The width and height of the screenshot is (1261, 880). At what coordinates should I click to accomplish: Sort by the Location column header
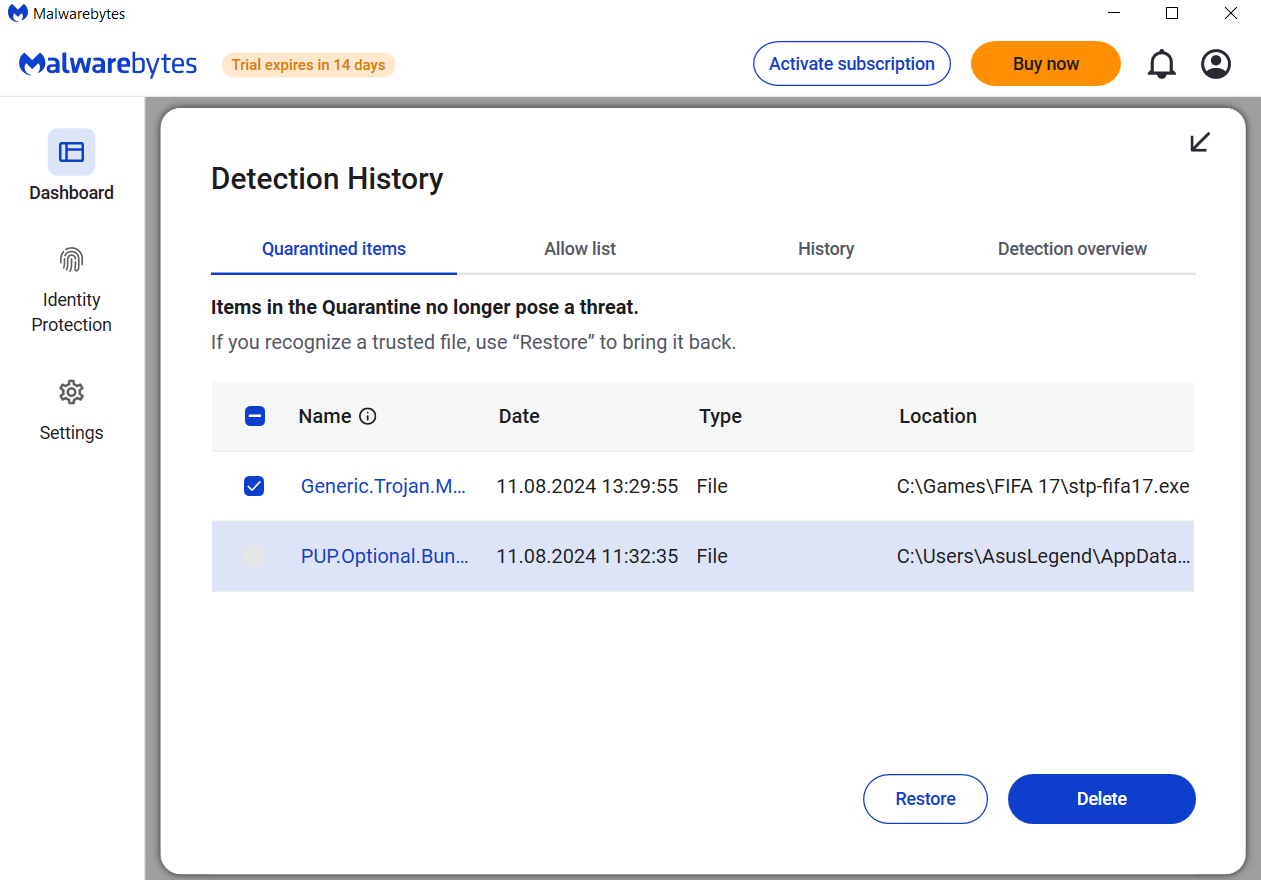click(x=938, y=417)
